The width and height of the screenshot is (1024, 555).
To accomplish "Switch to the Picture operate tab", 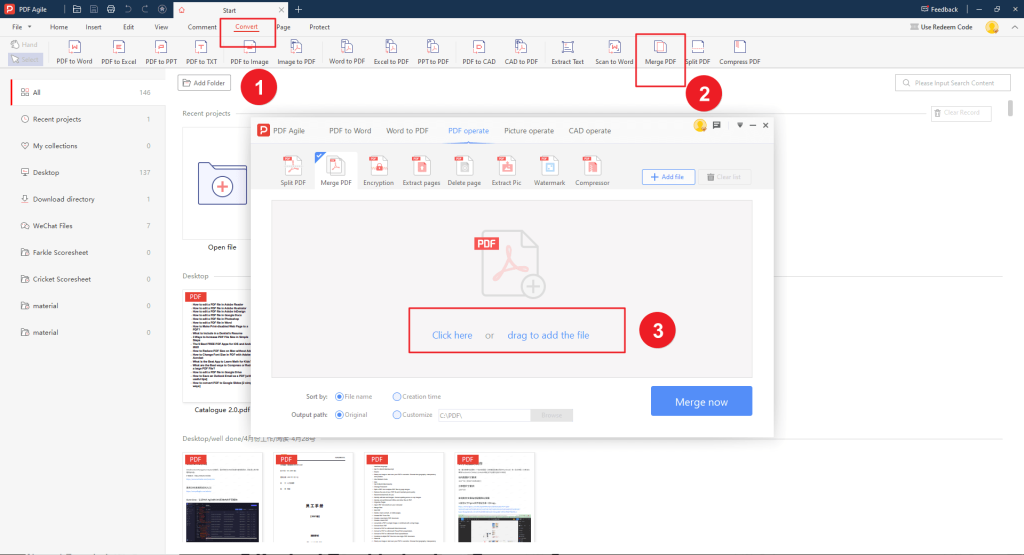I will point(529,131).
